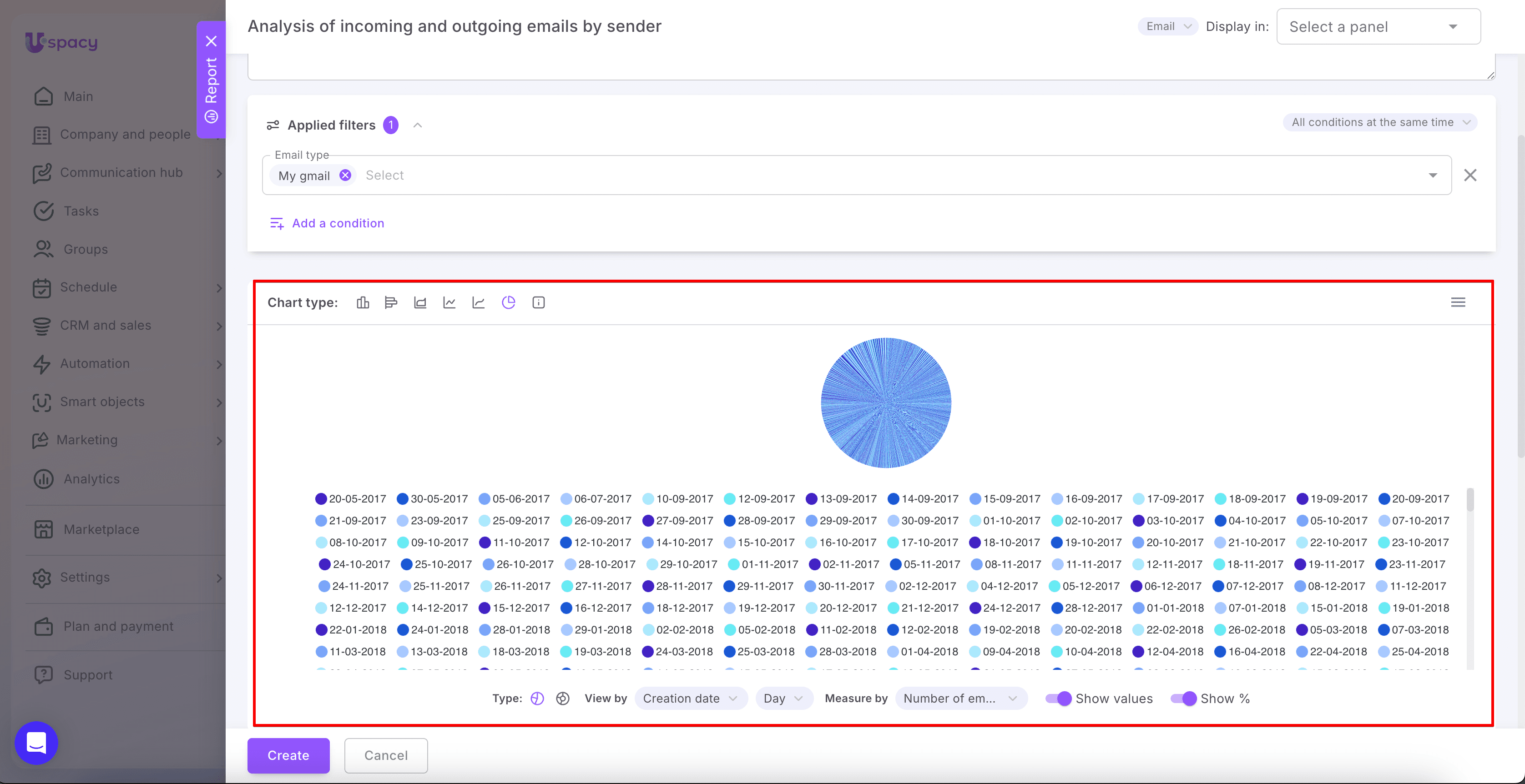Open the chart hamburger menu
1525x784 pixels.
[x=1458, y=302]
